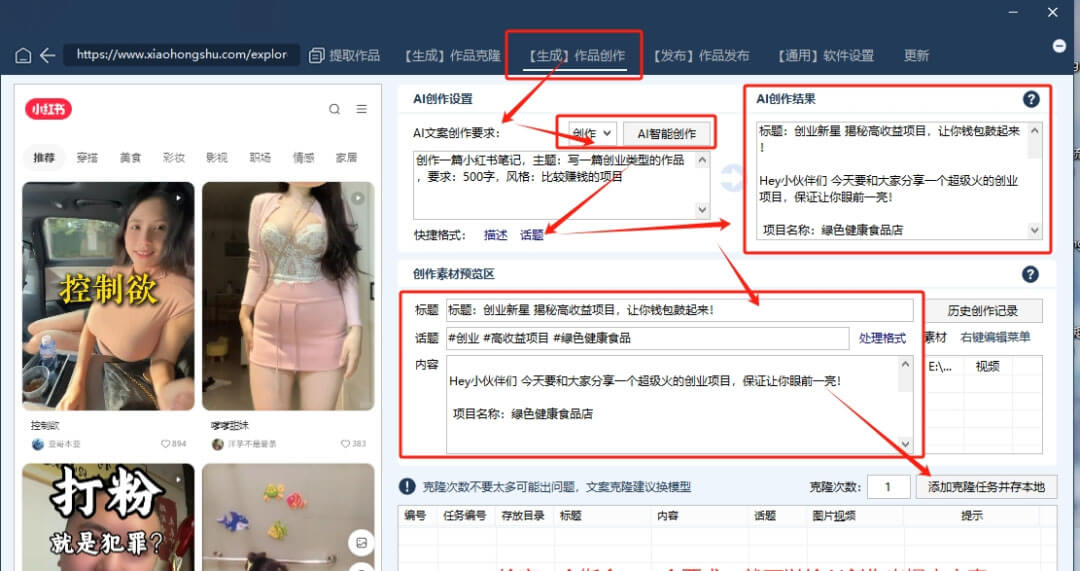This screenshot has height=571, width=1080.
Task: Click the round minus icon at top right
Action: tap(1059, 46)
